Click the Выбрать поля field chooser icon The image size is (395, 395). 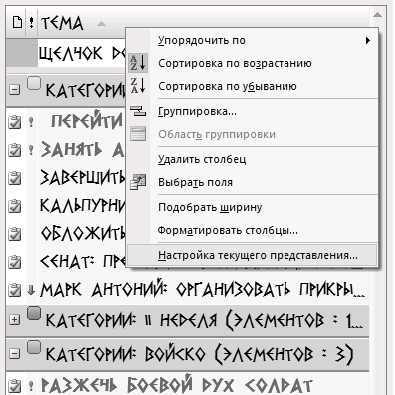pyautogui.click(x=138, y=182)
